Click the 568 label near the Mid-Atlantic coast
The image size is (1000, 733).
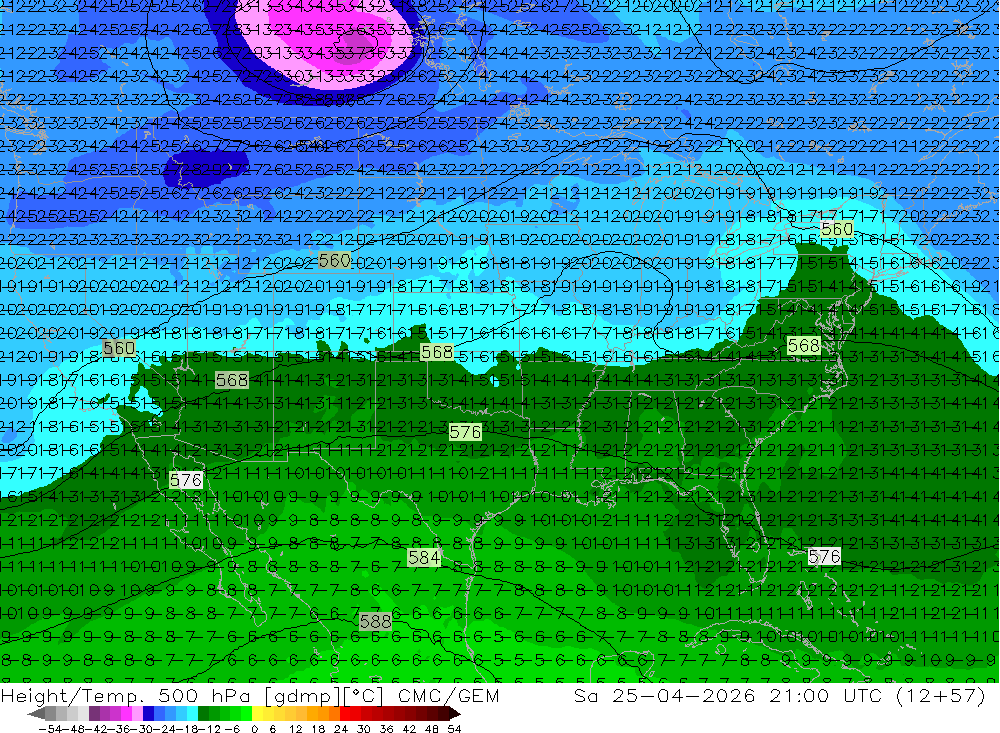coord(803,346)
